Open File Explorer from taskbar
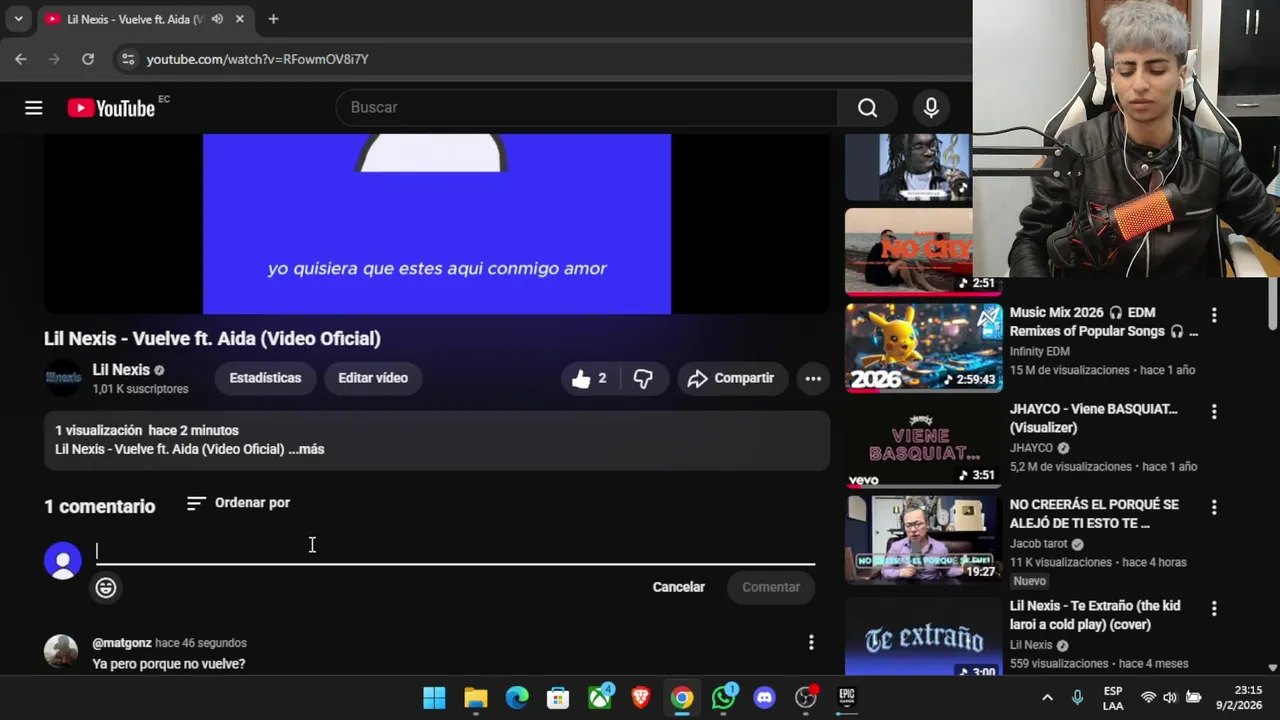 pos(476,698)
